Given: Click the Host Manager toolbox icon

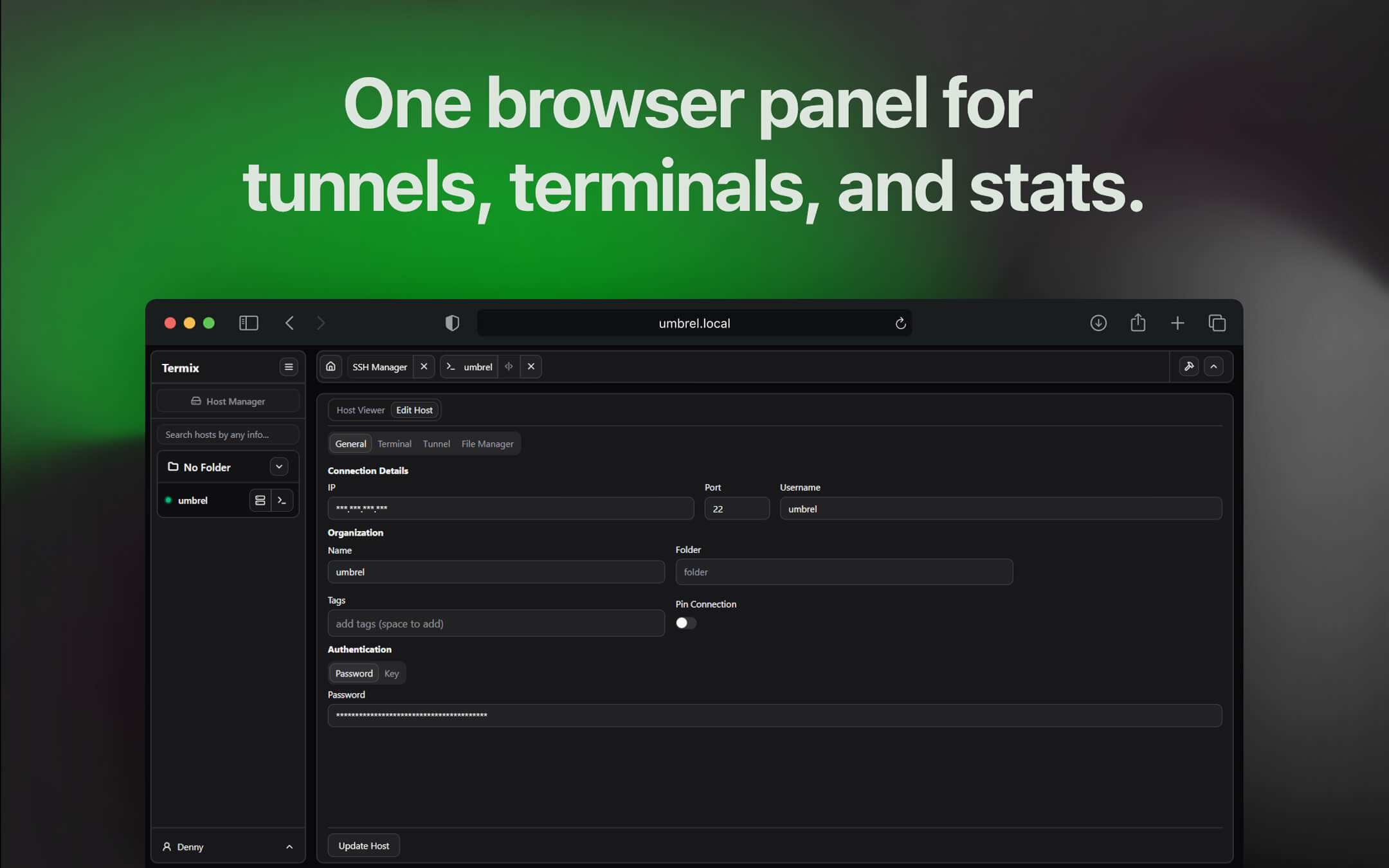Looking at the screenshot, I should [197, 401].
